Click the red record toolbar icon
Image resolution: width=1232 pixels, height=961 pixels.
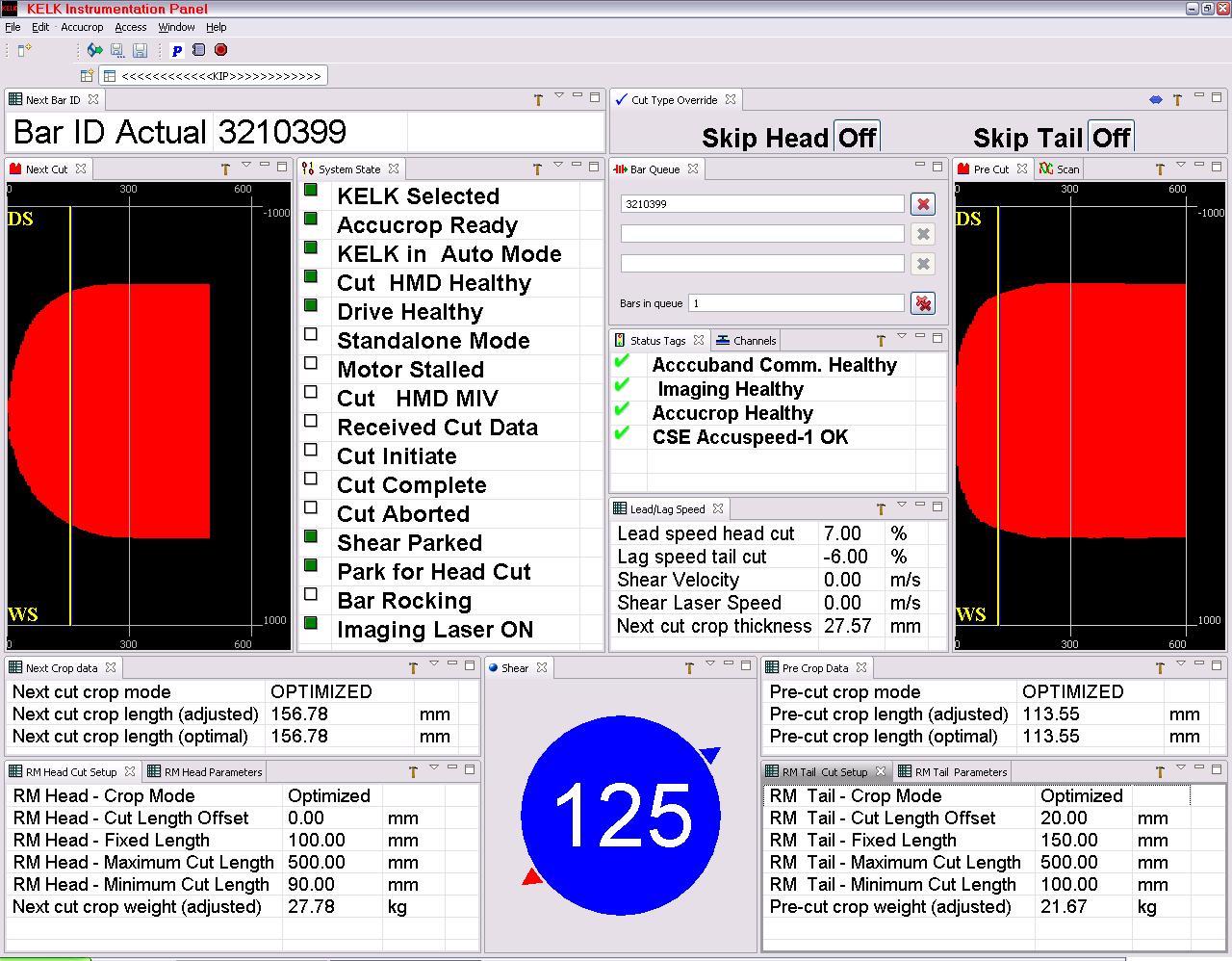pyautogui.click(x=220, y=50)
